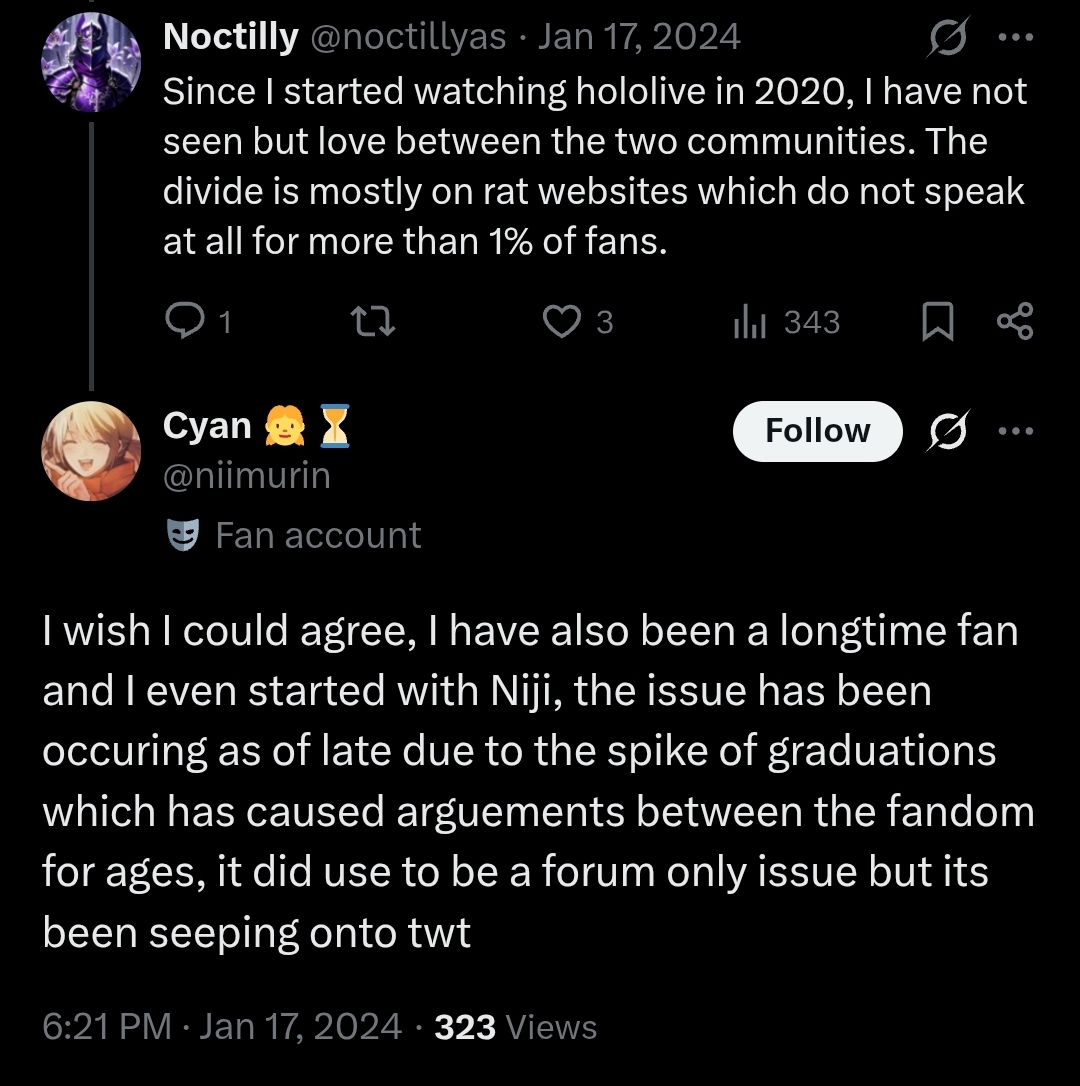Open the 323 Views count
This screenshot has width=1080, height=1086.
(x=516, y=1027)
